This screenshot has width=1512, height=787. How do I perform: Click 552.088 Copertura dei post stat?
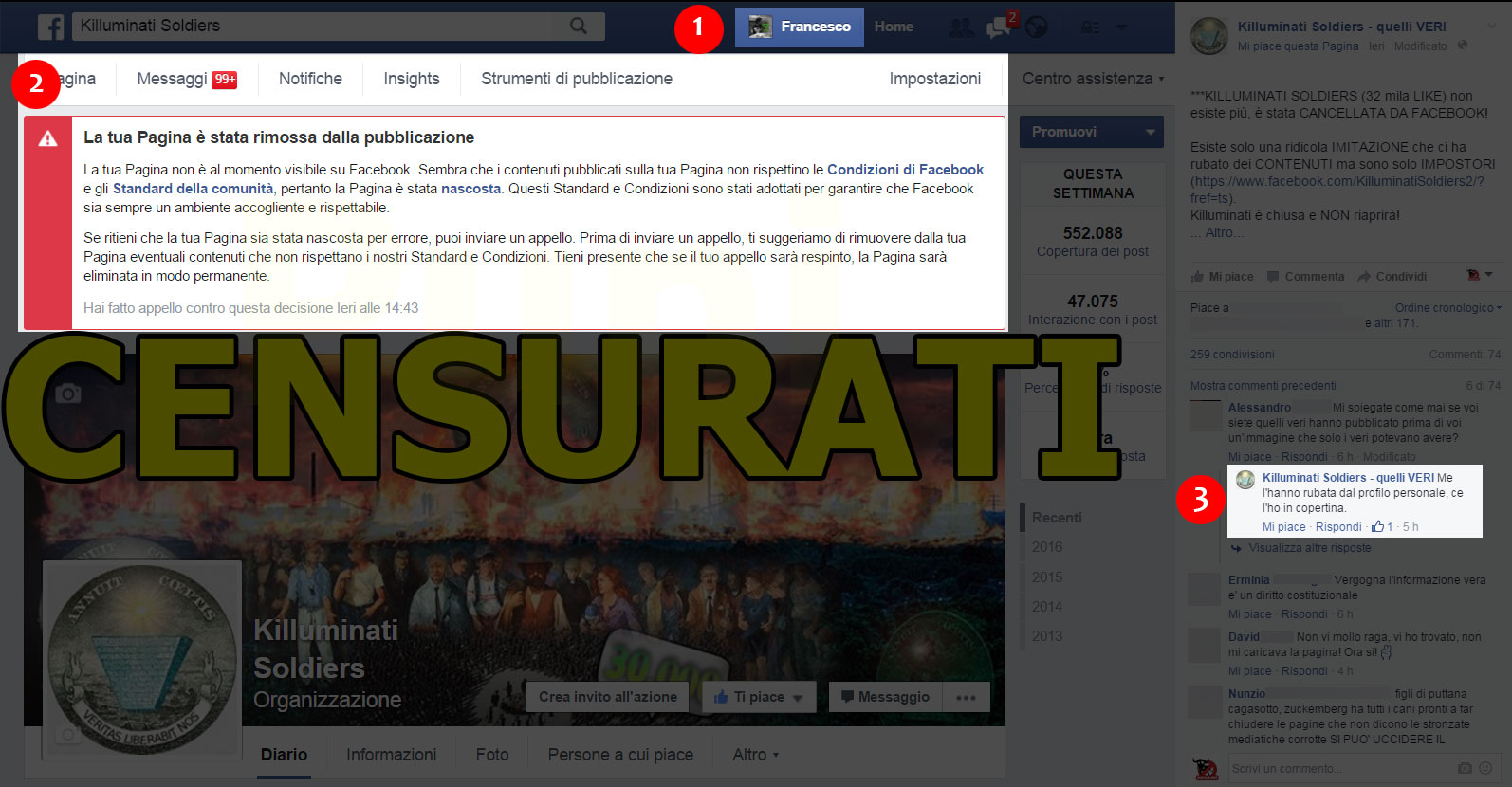(1092, 241)
